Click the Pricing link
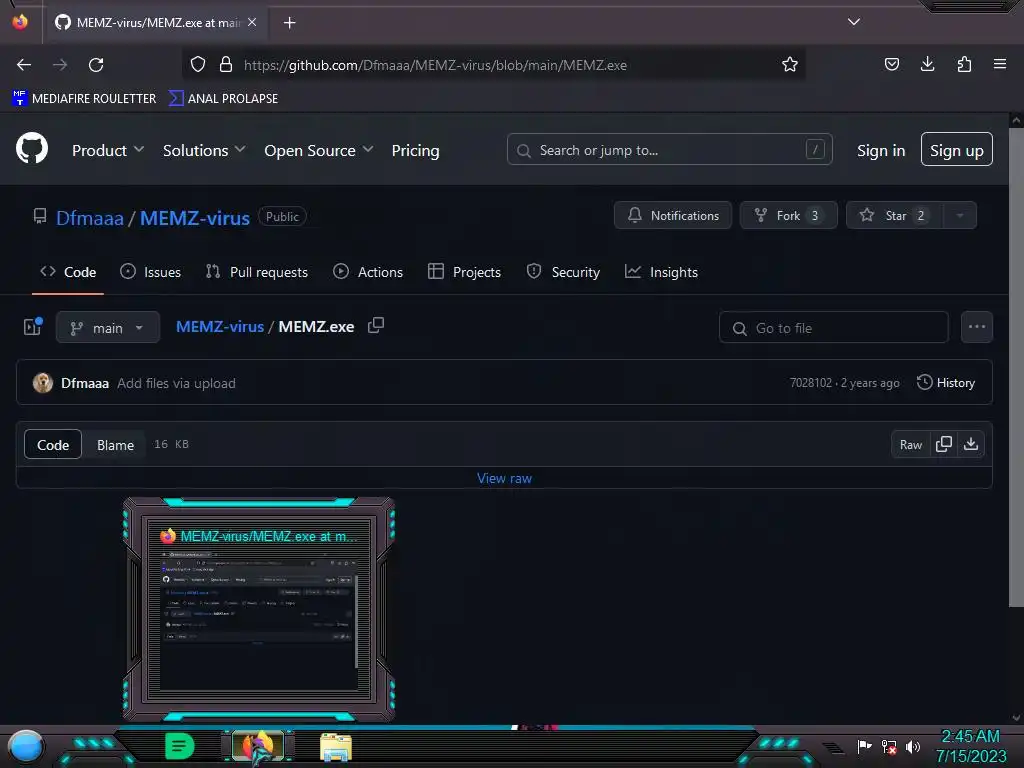The height and width of the screenshot is (768, 1024). (x=415, y=150)
